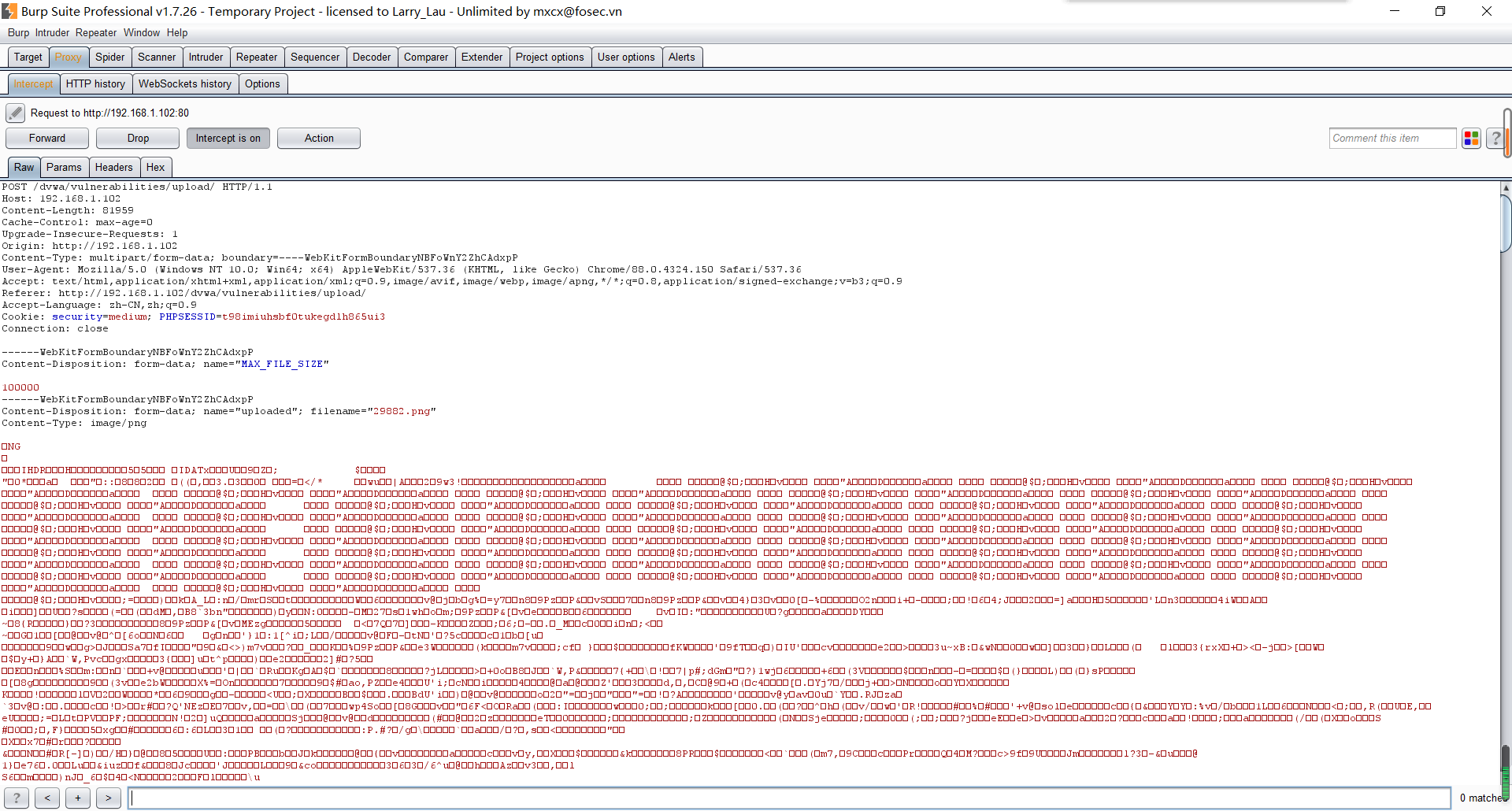
Task: Select the Hex view tab
Action: tap(155, 168)
